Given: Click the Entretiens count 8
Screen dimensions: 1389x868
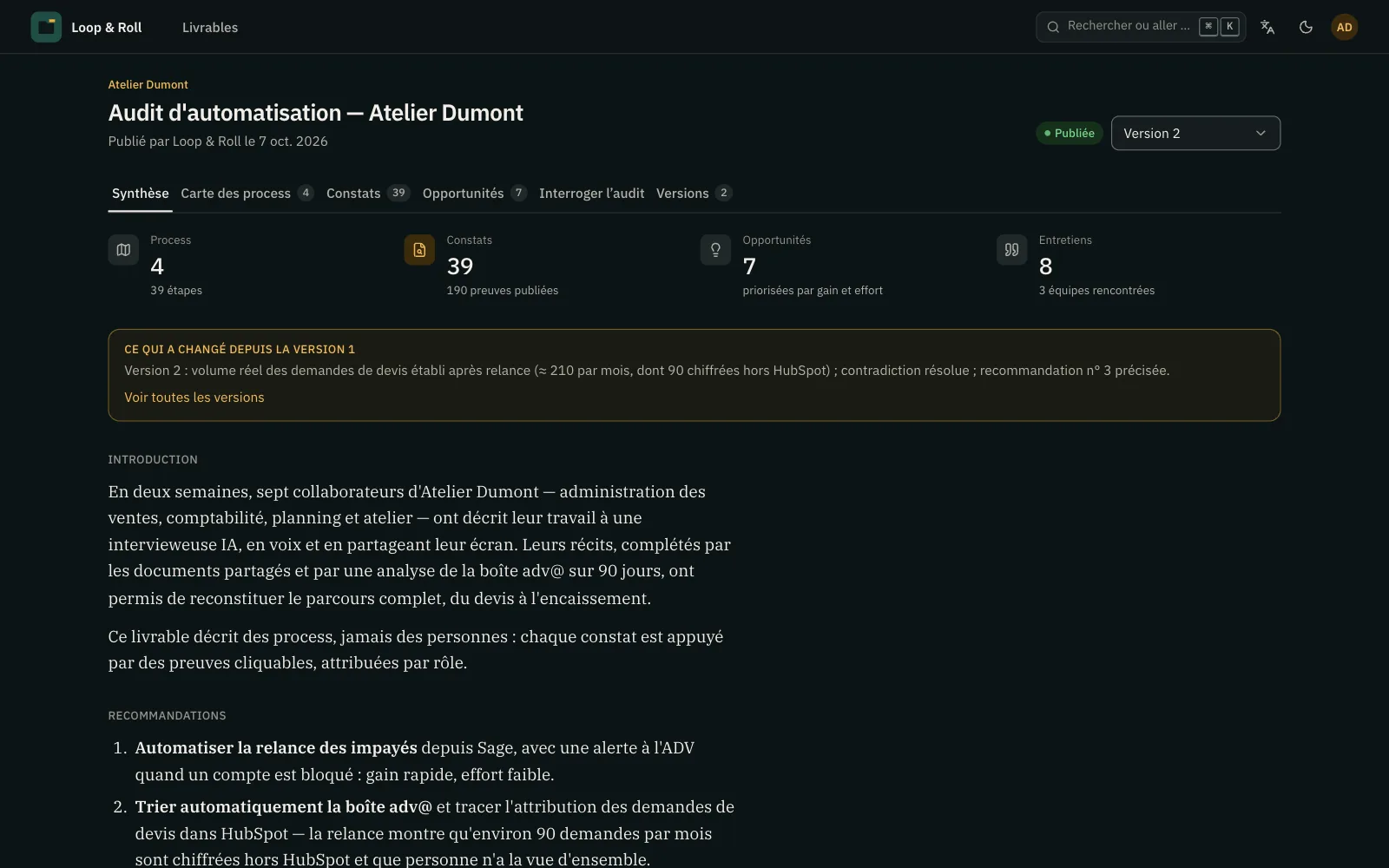Looking at the screenshot, I should click(x=1045, y=266).
